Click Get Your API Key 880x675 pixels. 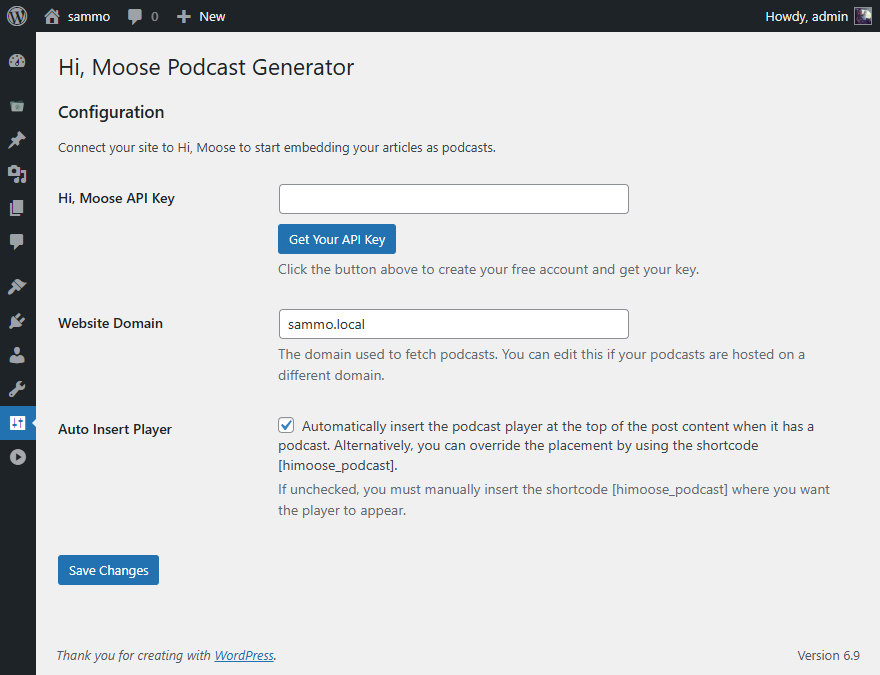click(x=336, y=239)
